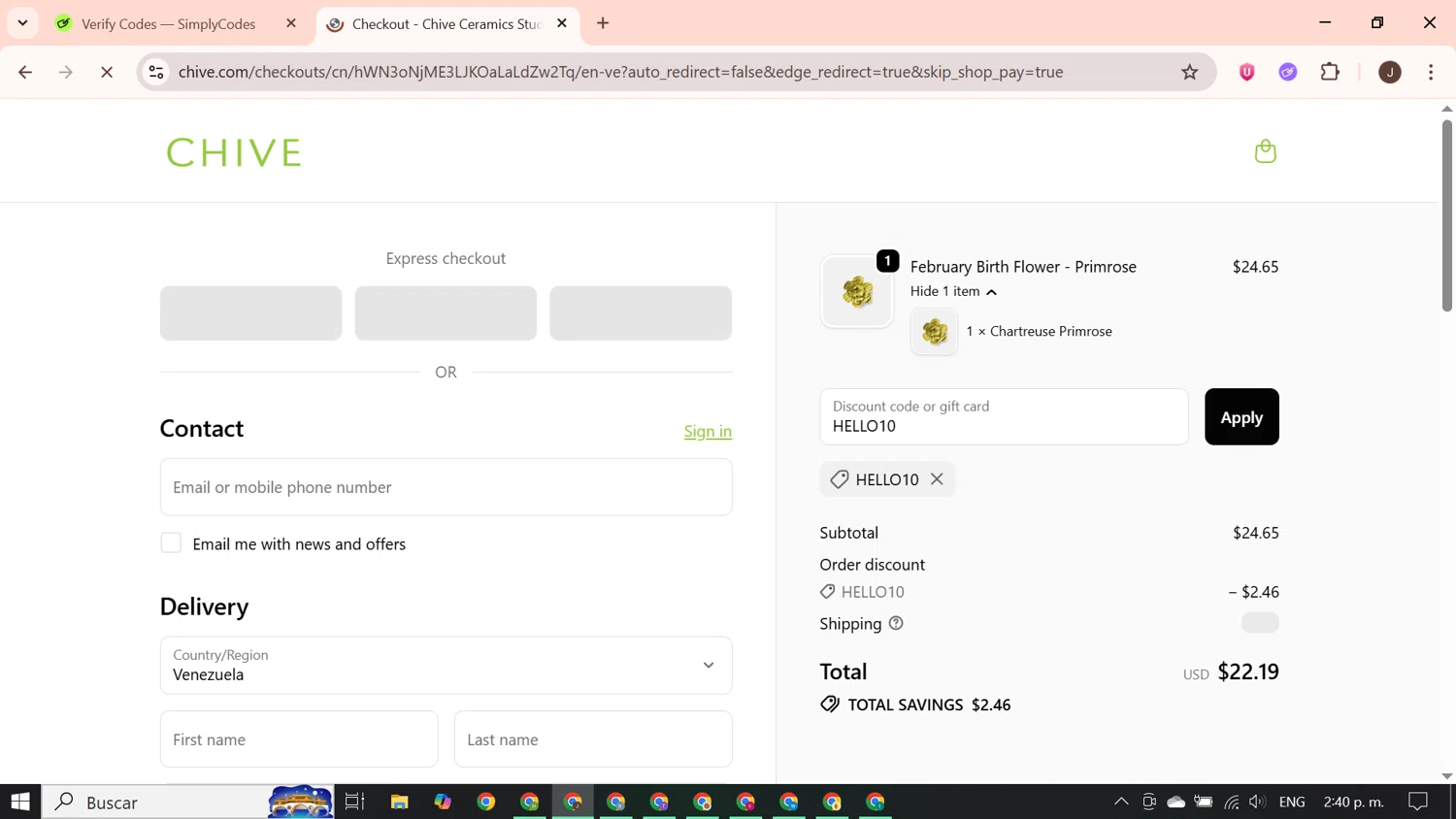Click the OneDrive cloud tray icon
1456x819 pixels.
pyautogui.click(x=1175, y=802)
